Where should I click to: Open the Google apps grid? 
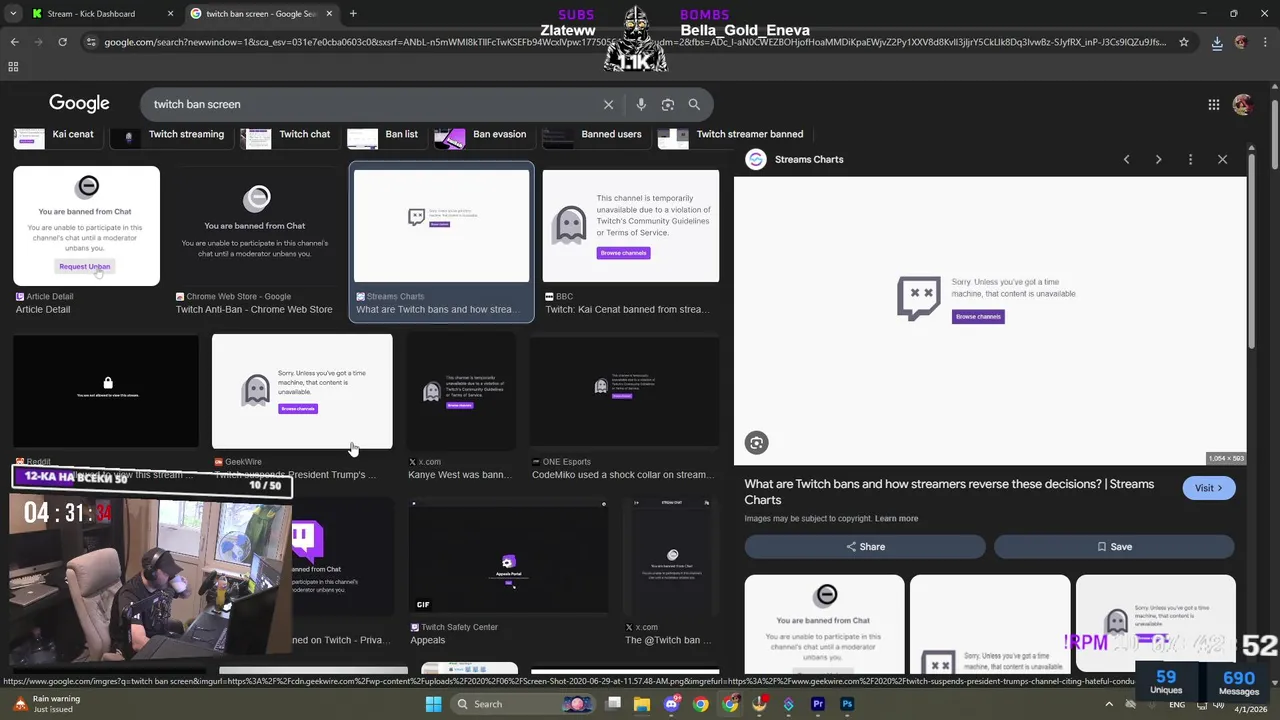(x=1213, y=104)
